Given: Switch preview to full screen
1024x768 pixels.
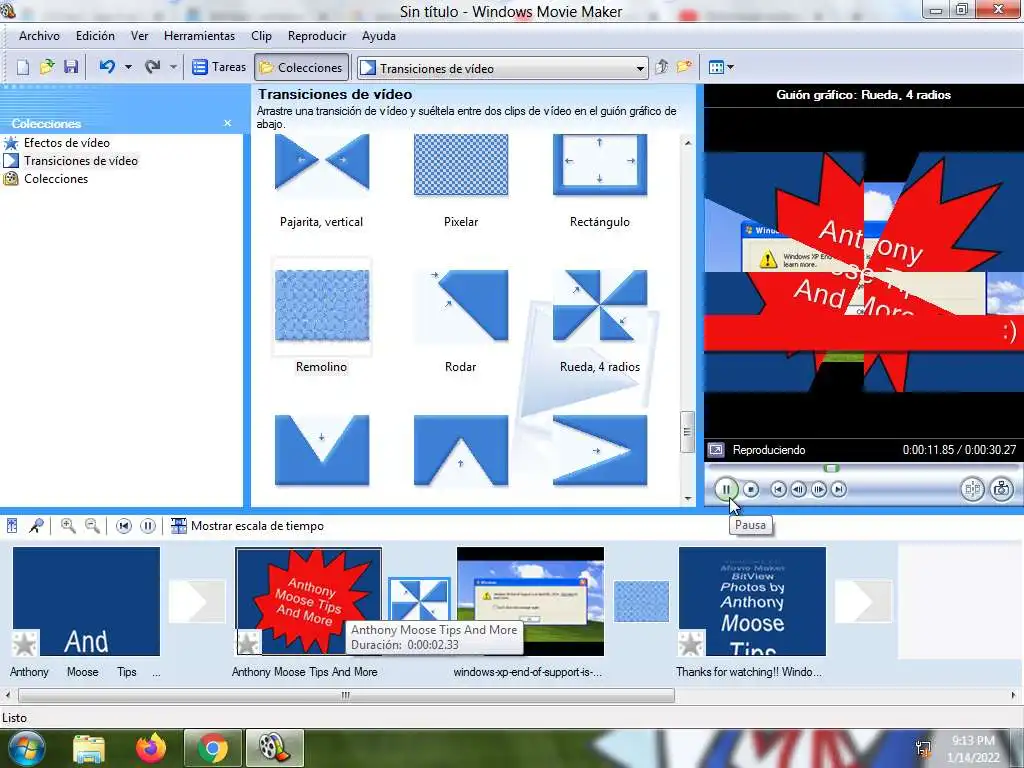Looking at the screenshot, I should [x=716, y=450].
